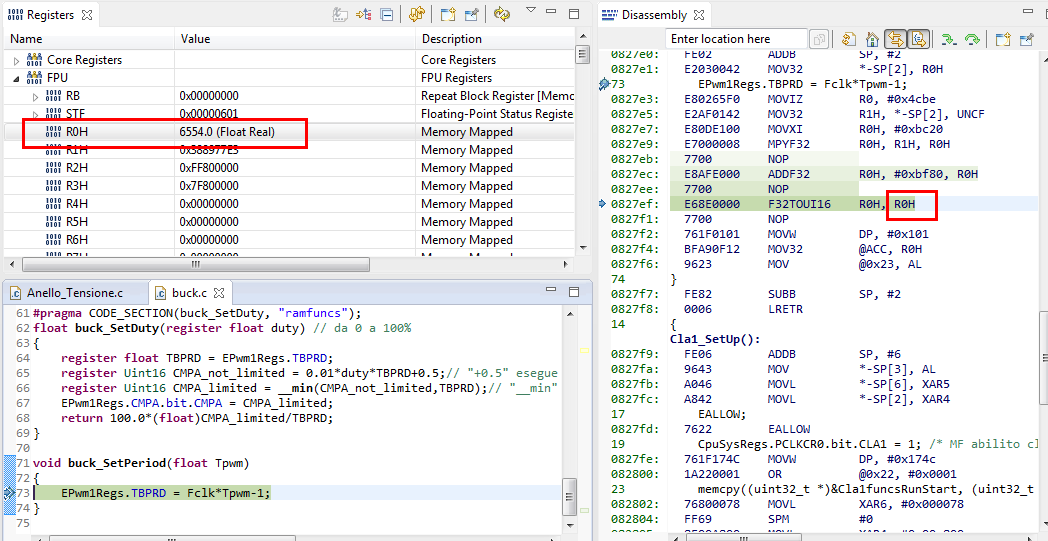Click the Home icon in Disassembly toolbar
This screenshot has height=541, width=1048.
click(x=872, y=39)
